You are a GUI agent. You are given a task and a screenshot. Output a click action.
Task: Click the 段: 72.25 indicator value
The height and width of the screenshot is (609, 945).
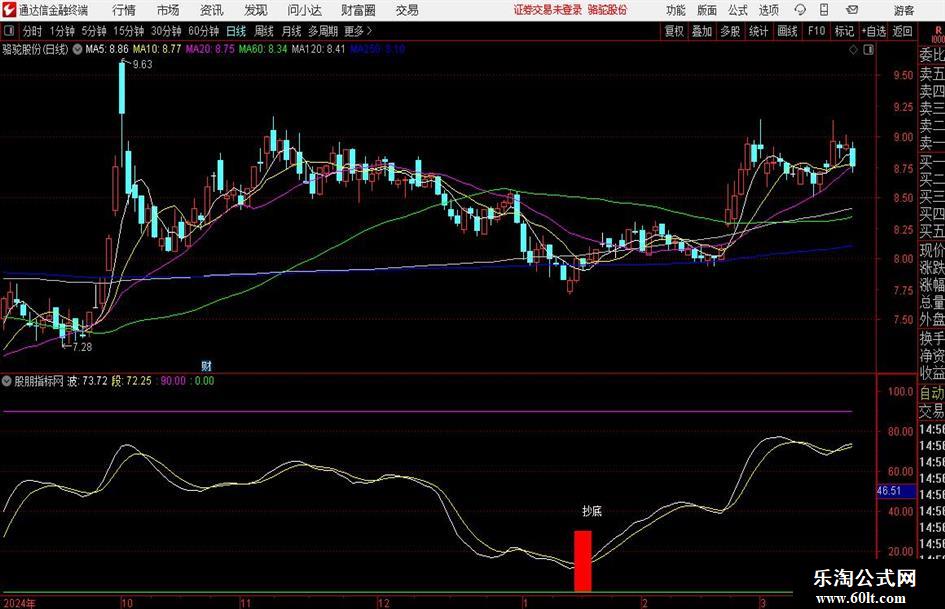pyautogui.click(x=131, y=381)
